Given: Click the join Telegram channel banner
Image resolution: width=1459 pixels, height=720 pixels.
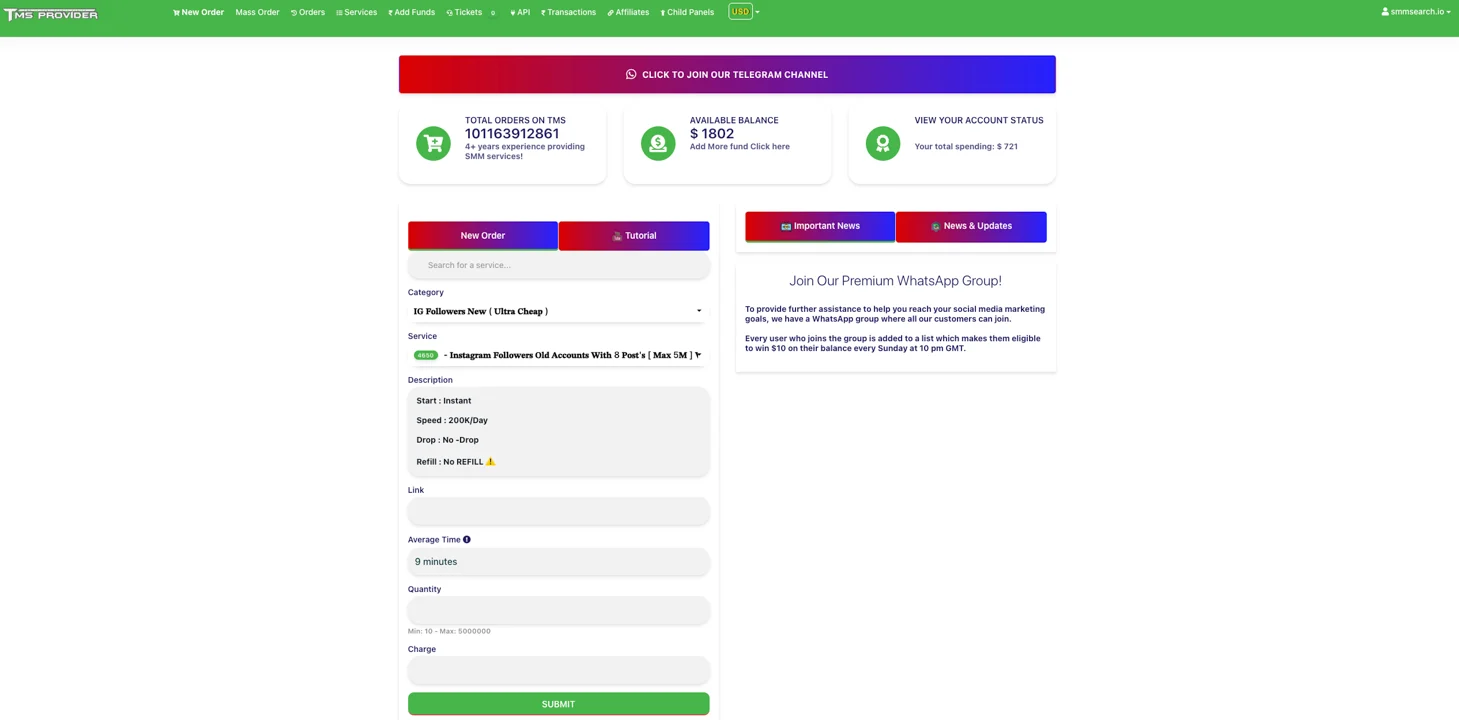Looking at the screenshot, I should click(x=727, y=75).
